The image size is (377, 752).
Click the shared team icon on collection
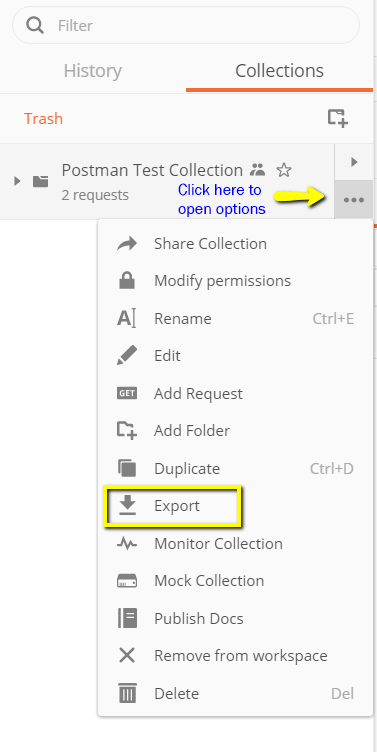click(x=258, y=169)
